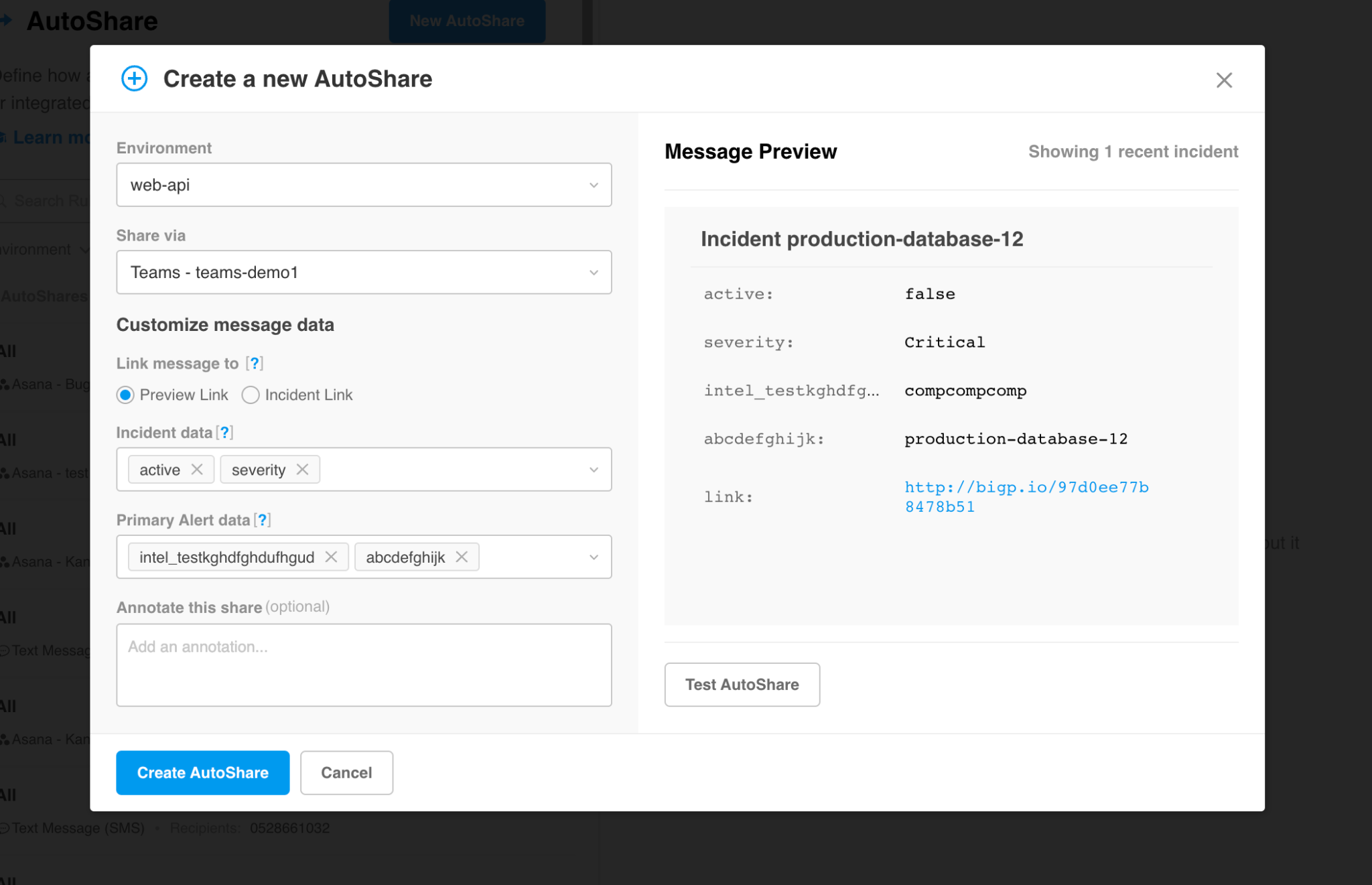Click the Create AutoShare button
1372x885 pixels.
(x=202, y=772)
